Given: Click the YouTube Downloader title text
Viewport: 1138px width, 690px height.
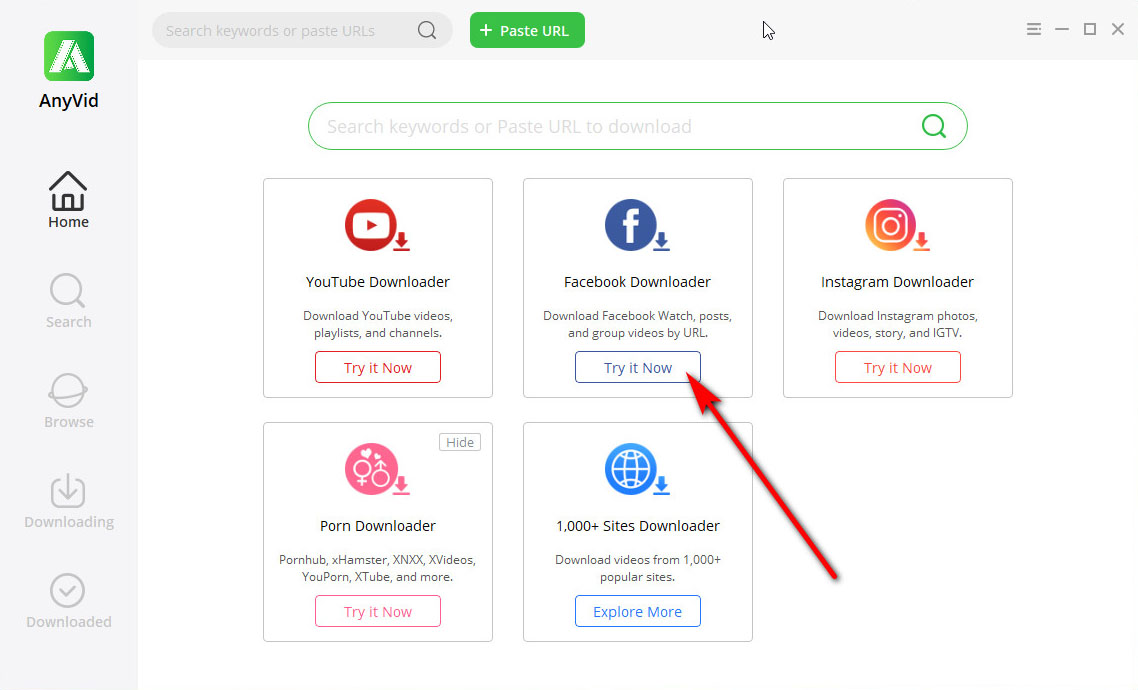Looking at the screenshot, I should pos(377,282).
